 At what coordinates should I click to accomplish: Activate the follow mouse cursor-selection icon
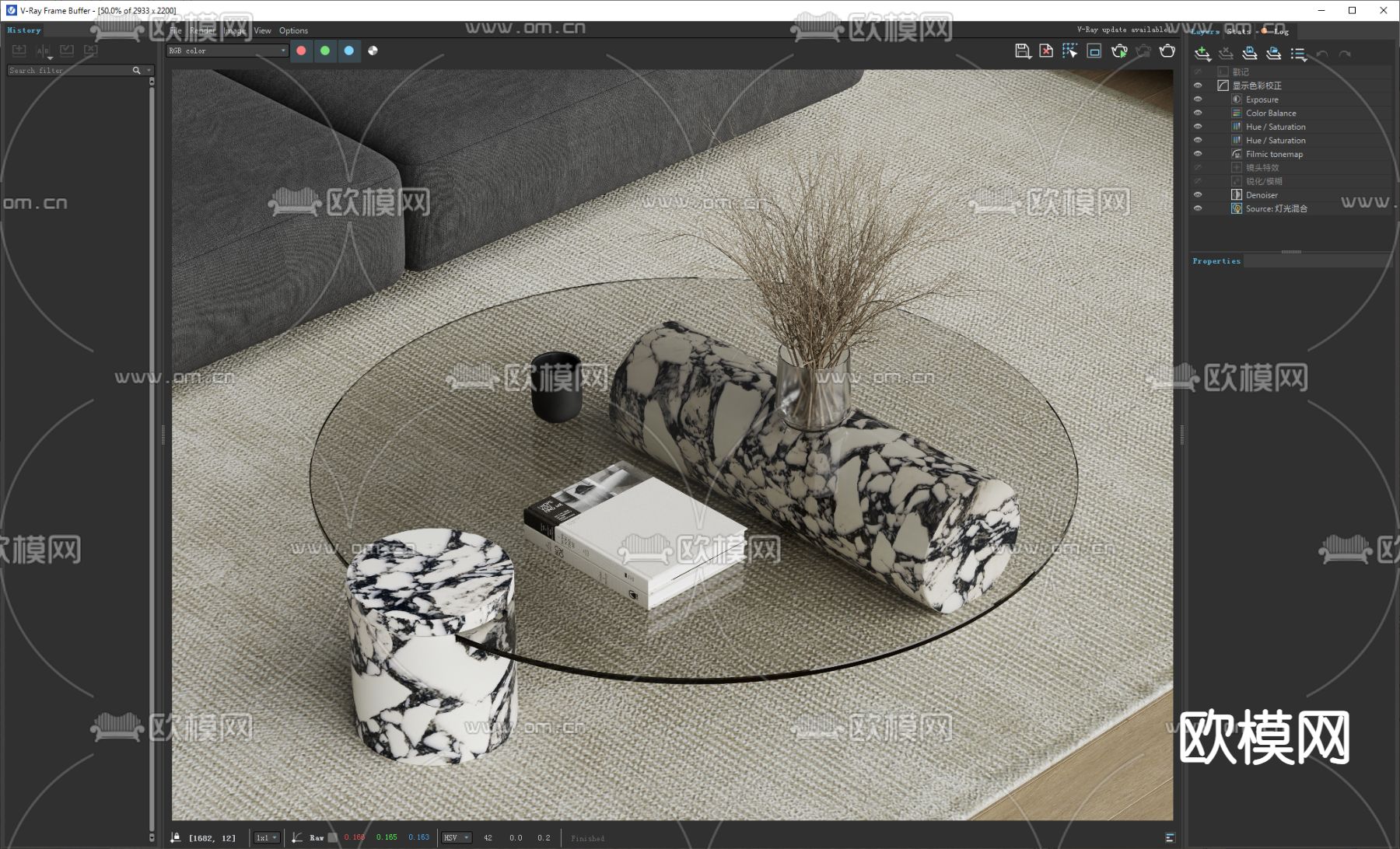[1070, 51]
